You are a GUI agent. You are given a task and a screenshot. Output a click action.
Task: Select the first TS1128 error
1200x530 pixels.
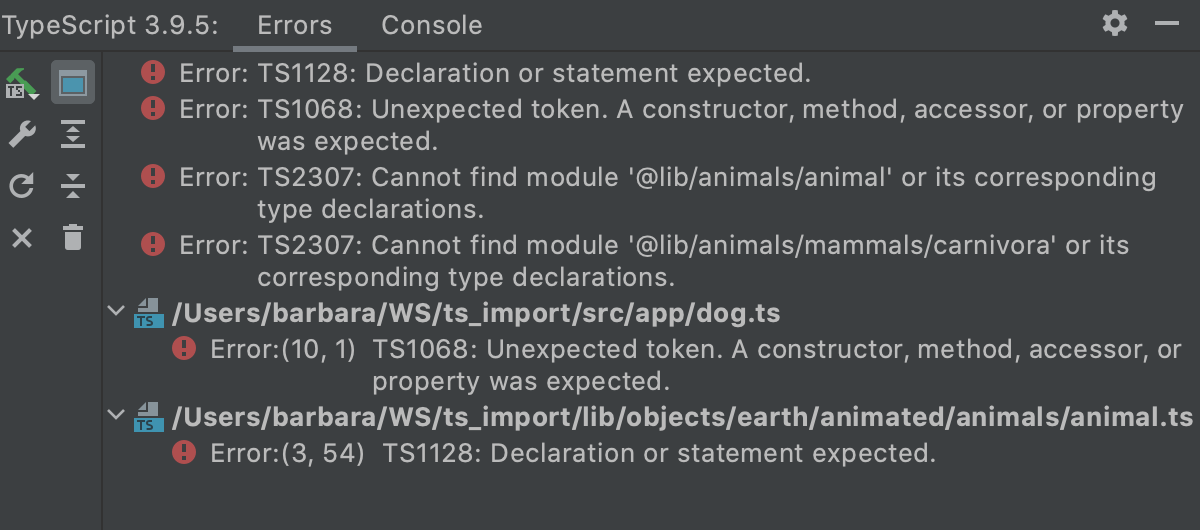pos(495,73)
